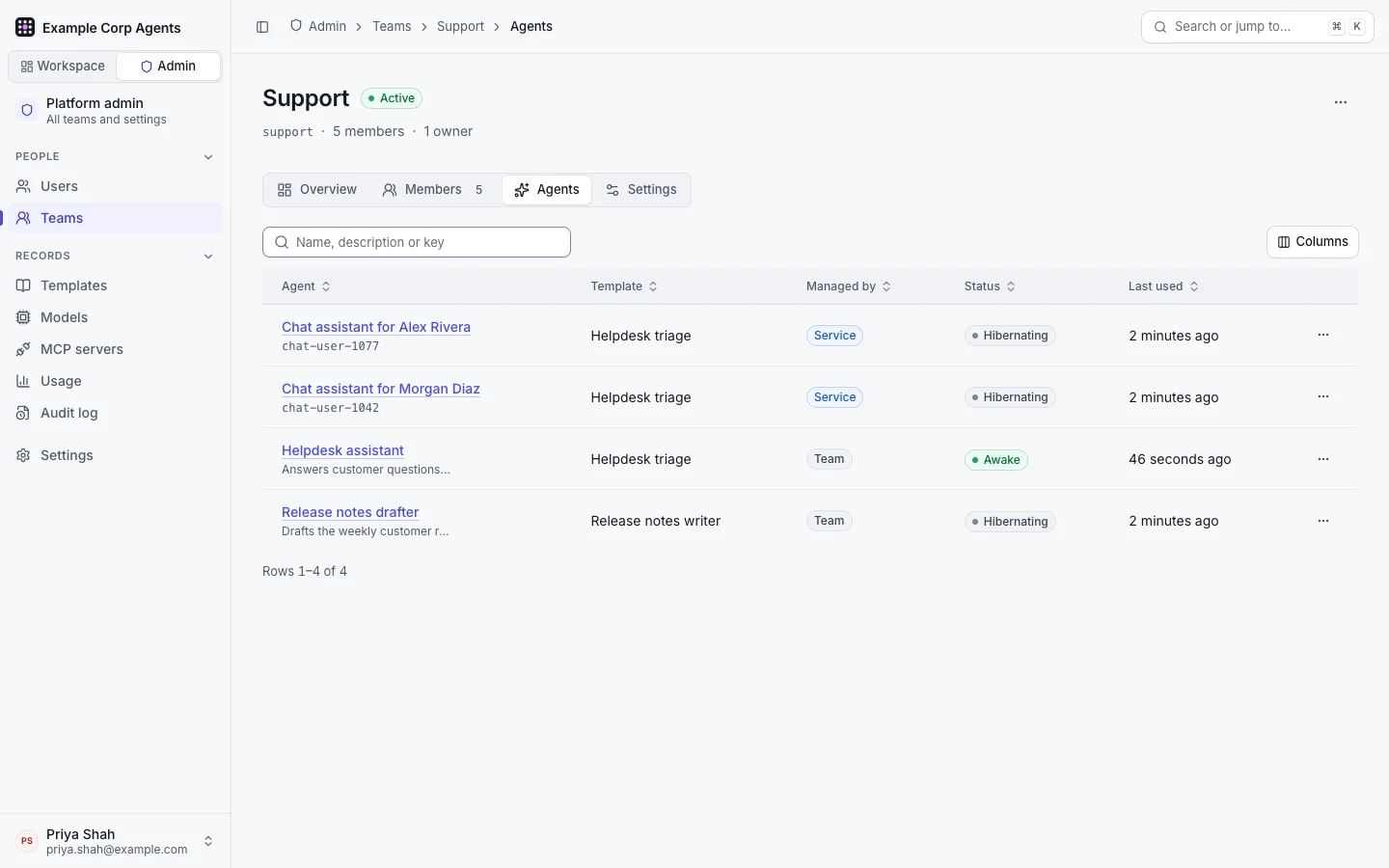Image resolution: width=1389 pixels, height=868 pixels.
Task: Open Settings in the sidebar
Action: (116, 455)
